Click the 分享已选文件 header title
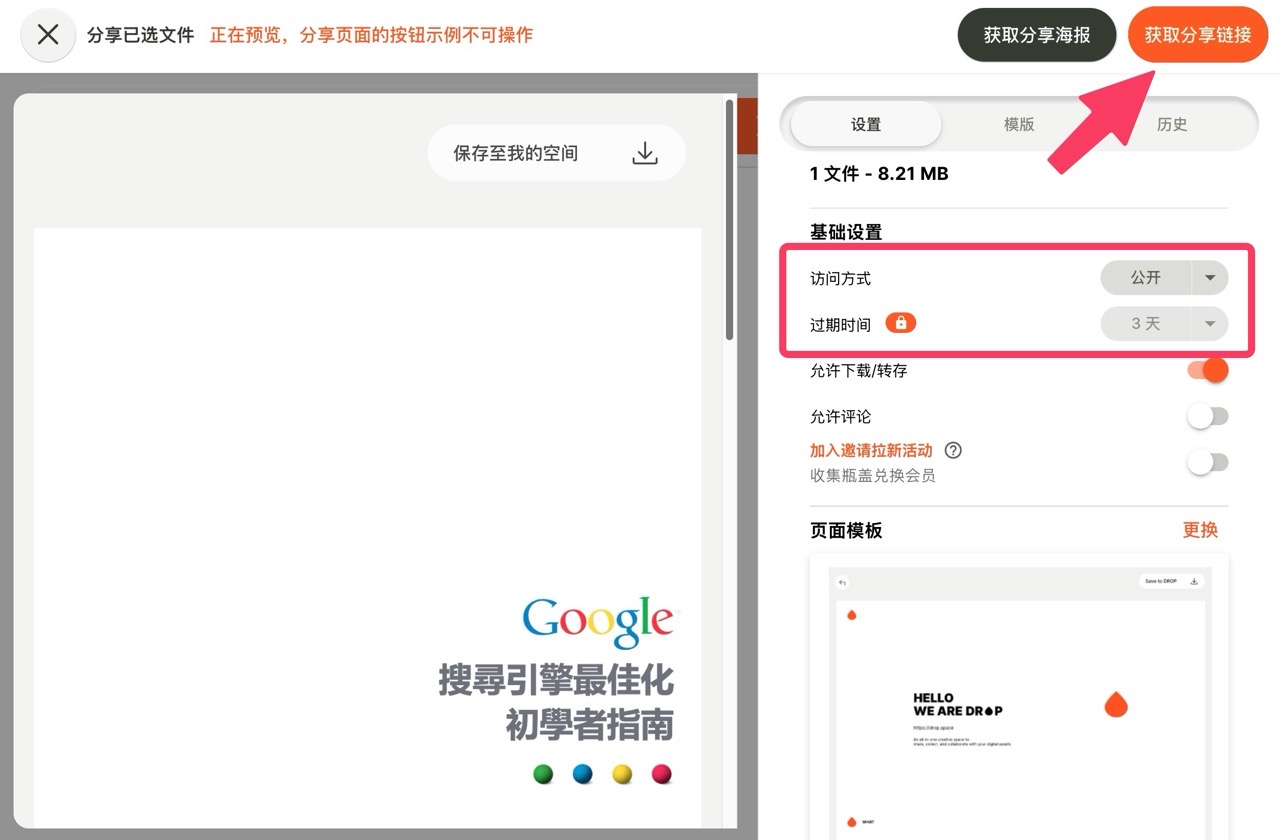 [x=140, y=35]
